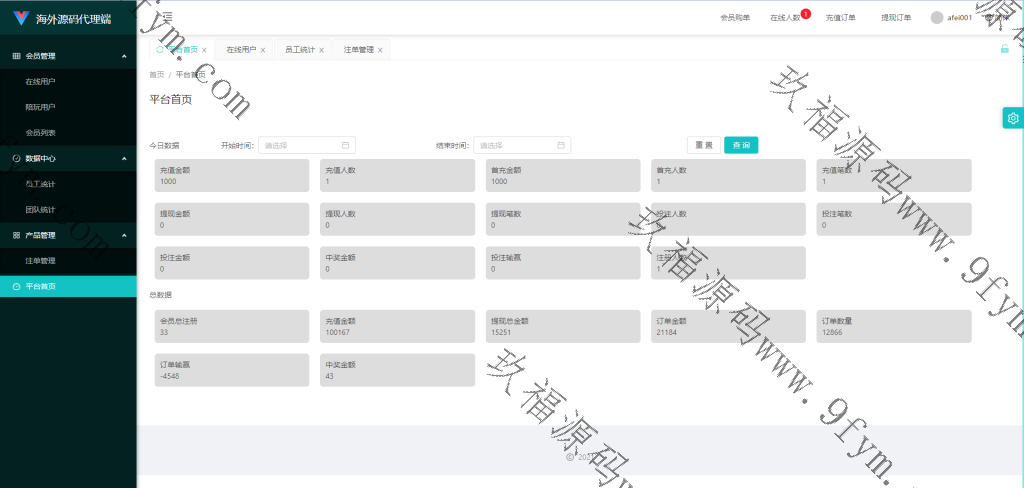Close the 员工统计 tab

[x=321, y=50]
